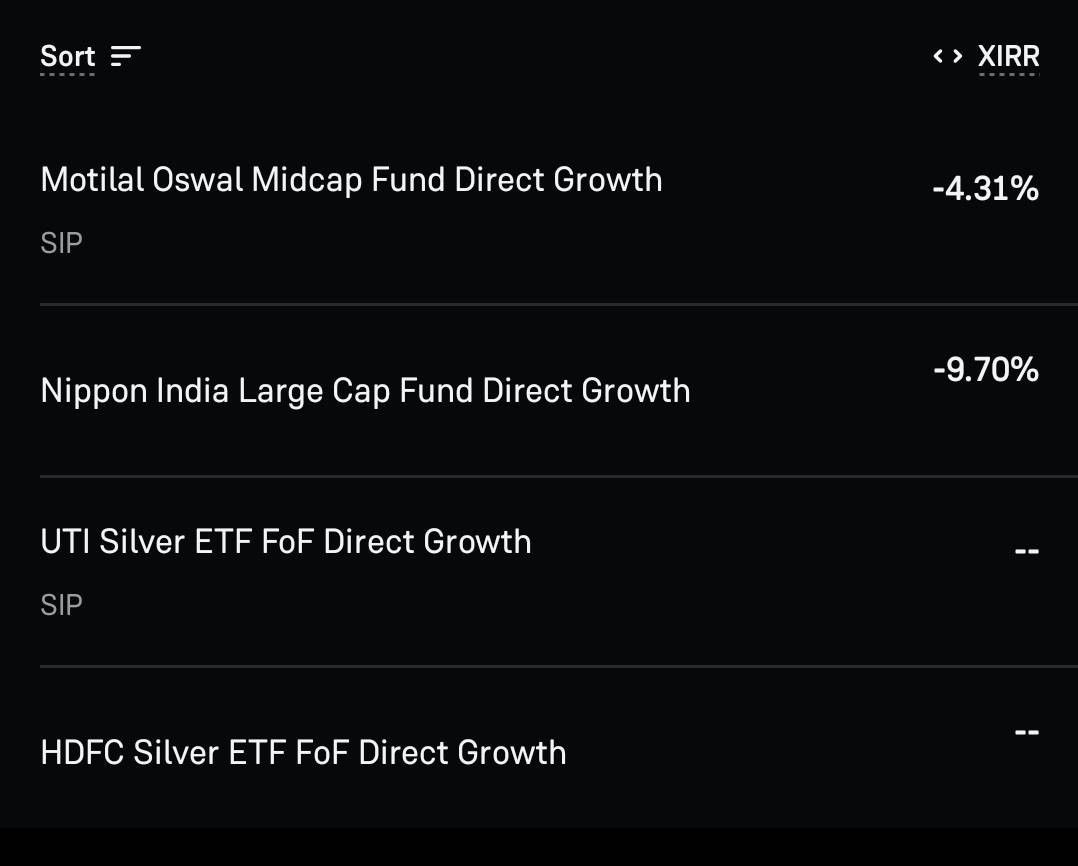Screen dimensions: 1078x866
Task: Click the SIP tag under Motilal Oswal fund
Action: click(62, 243)
